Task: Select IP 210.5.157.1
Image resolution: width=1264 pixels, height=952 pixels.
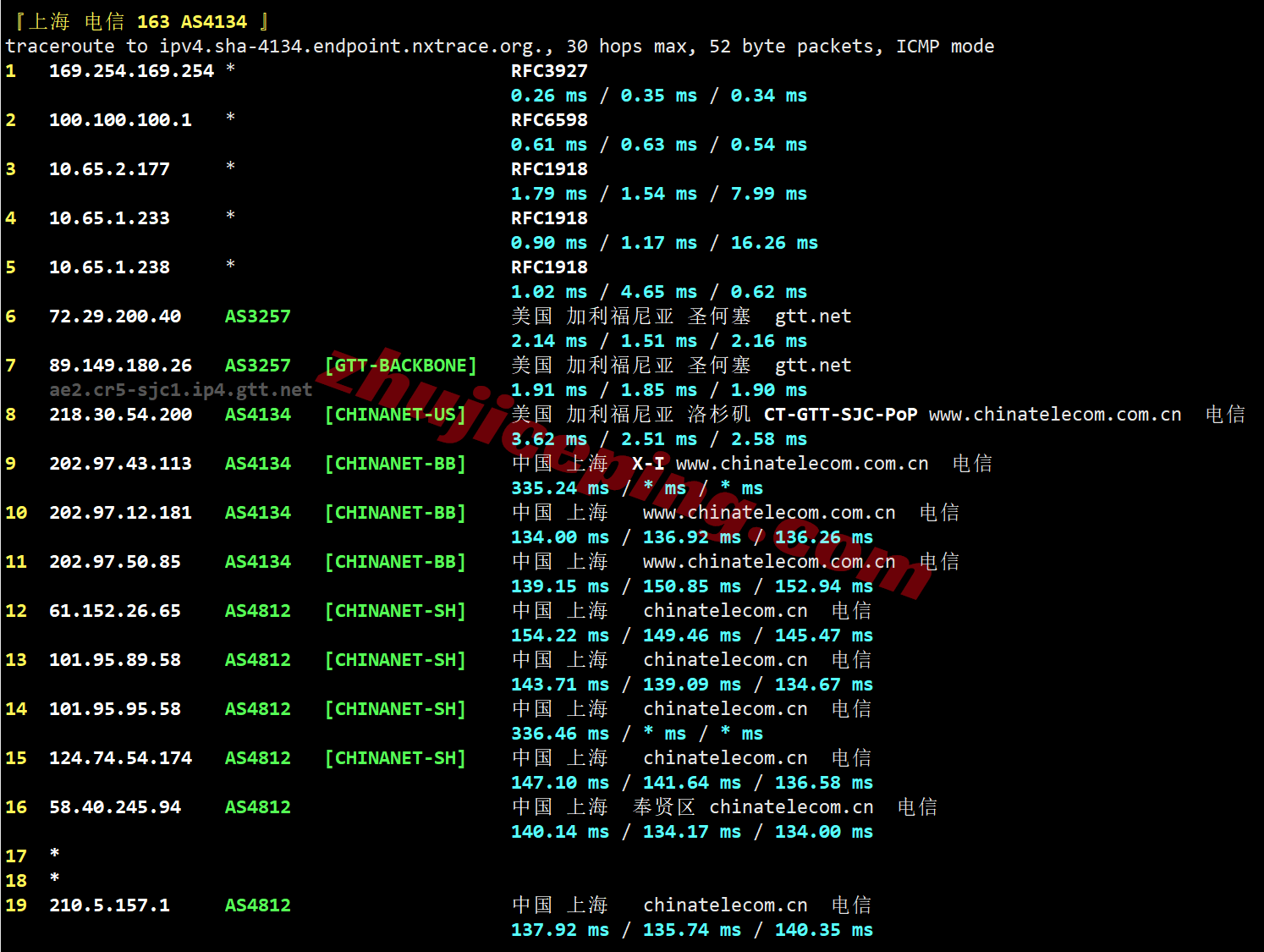Action: [x=109, y=905]
